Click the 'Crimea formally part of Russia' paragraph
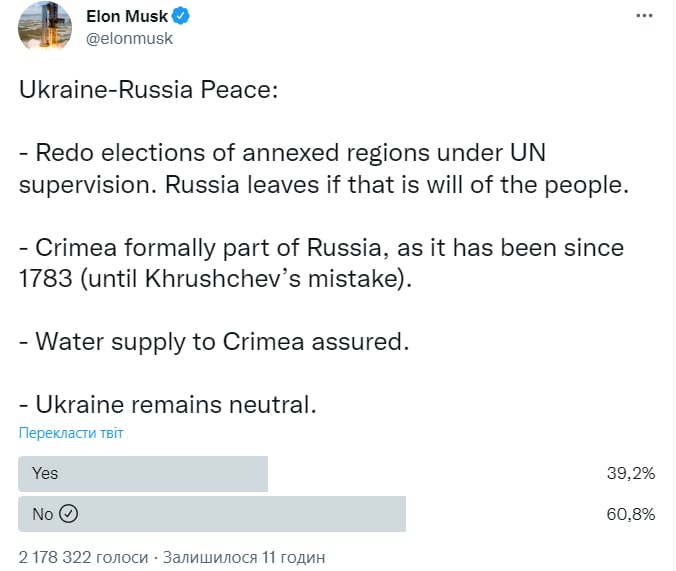676x571 pixels. pyautogui.click(x=320, y=262)
